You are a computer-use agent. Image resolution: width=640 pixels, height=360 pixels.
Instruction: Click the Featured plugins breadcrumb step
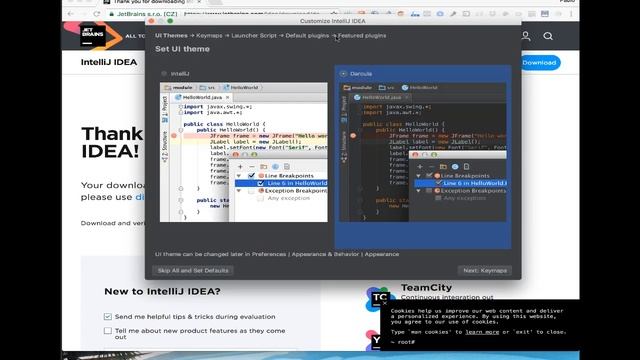point(362,36)
